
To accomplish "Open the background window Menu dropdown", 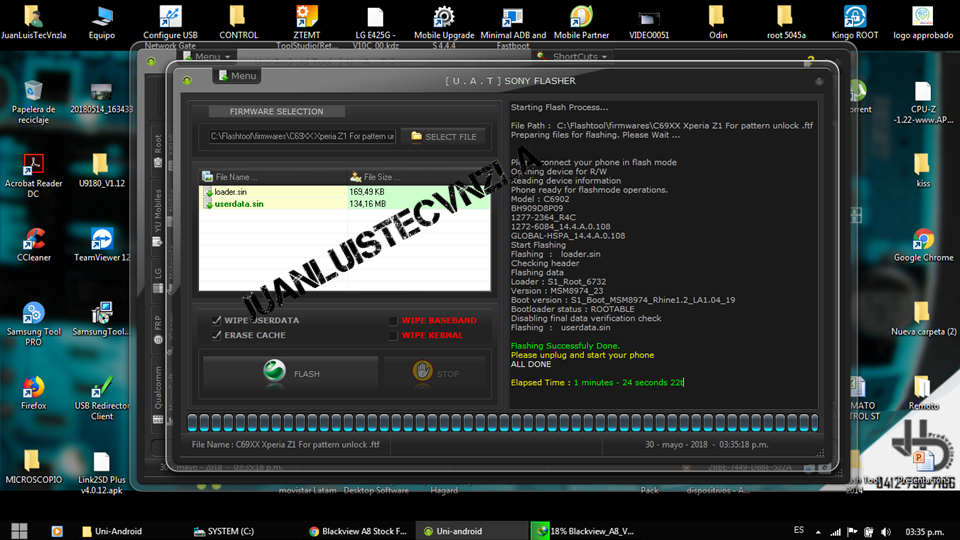I will tap(207, 56).
